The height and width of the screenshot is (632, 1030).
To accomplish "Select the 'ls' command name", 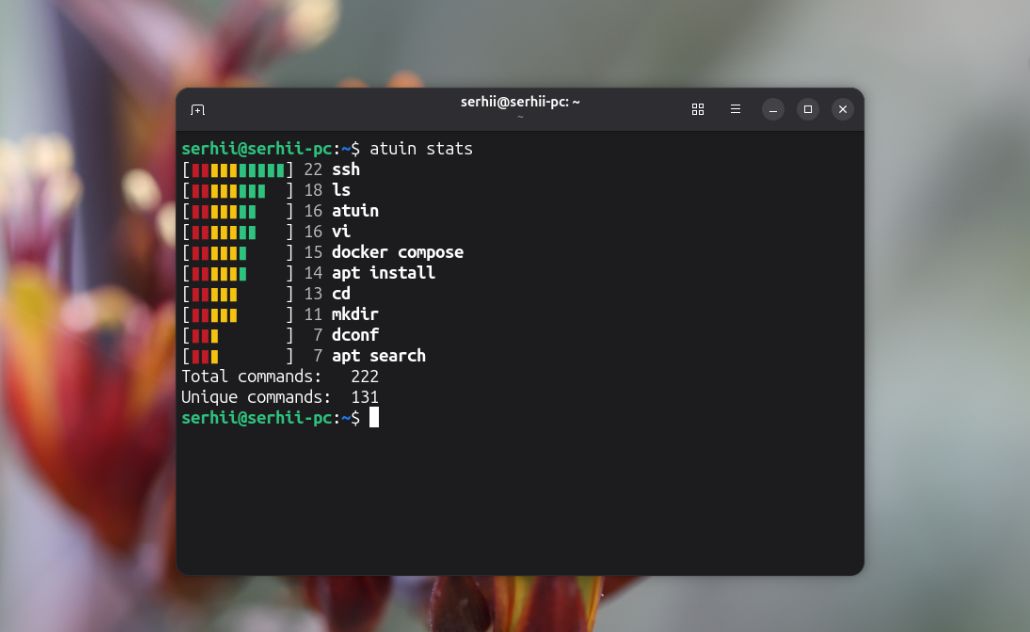I will coord(341,190).
